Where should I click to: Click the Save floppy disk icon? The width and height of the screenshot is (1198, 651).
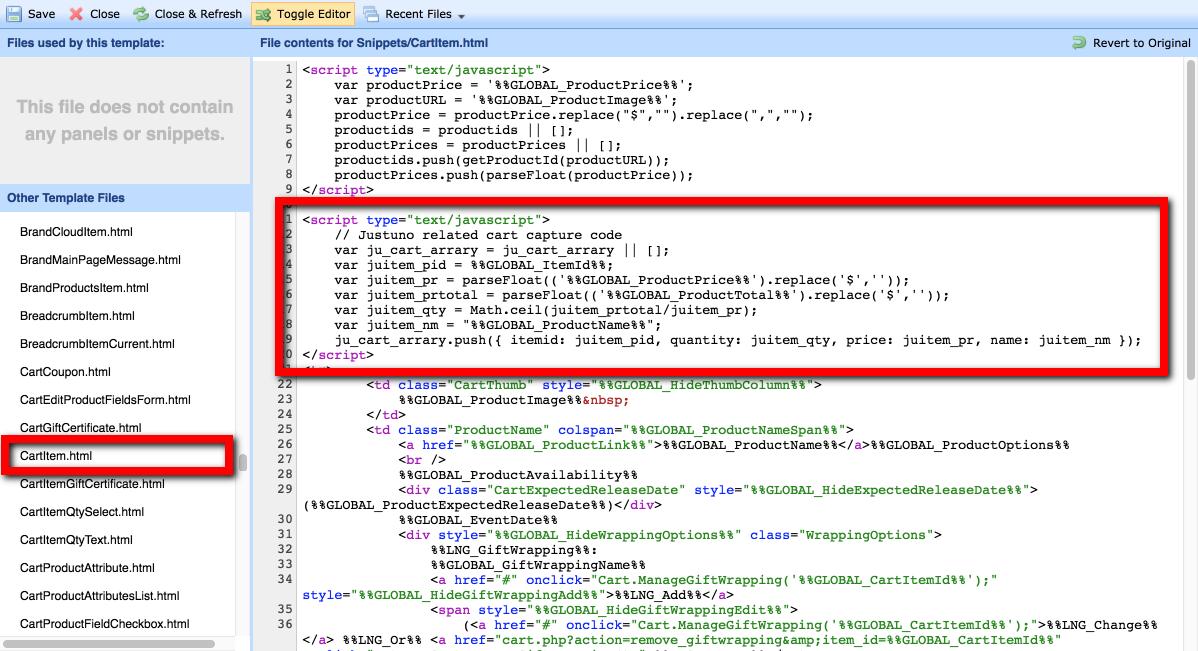13,13
